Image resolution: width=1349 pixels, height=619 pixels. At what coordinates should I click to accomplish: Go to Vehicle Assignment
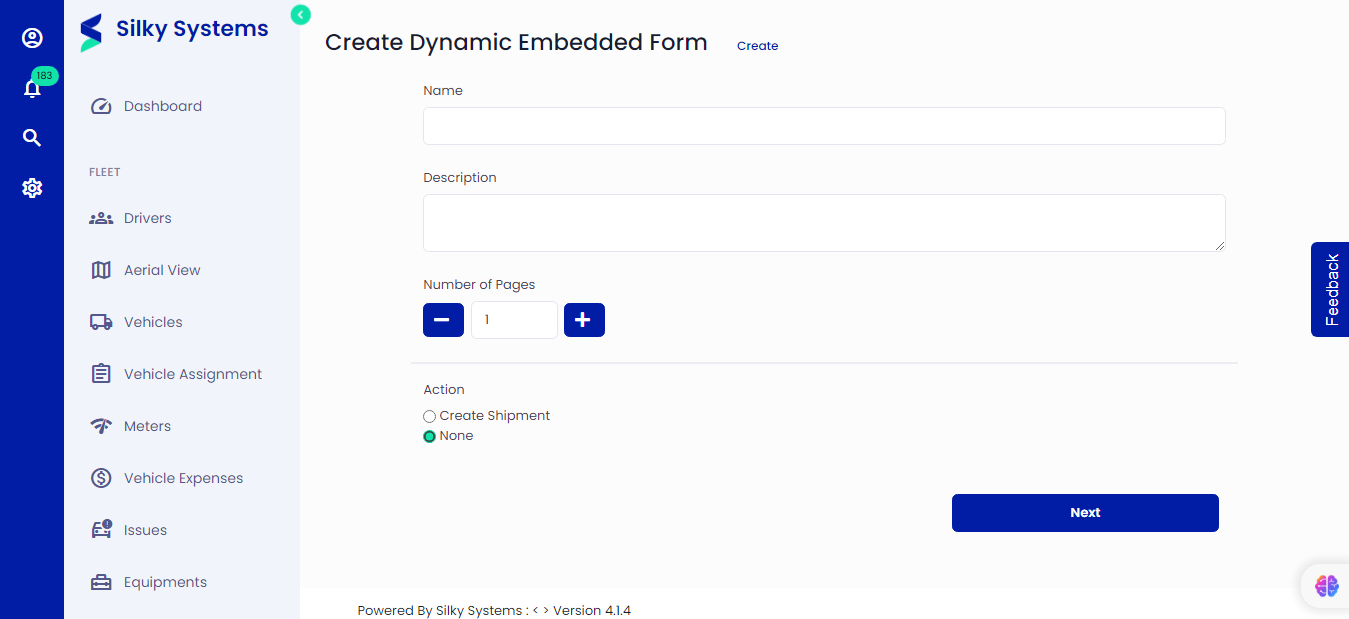click(x=192, y=373)
